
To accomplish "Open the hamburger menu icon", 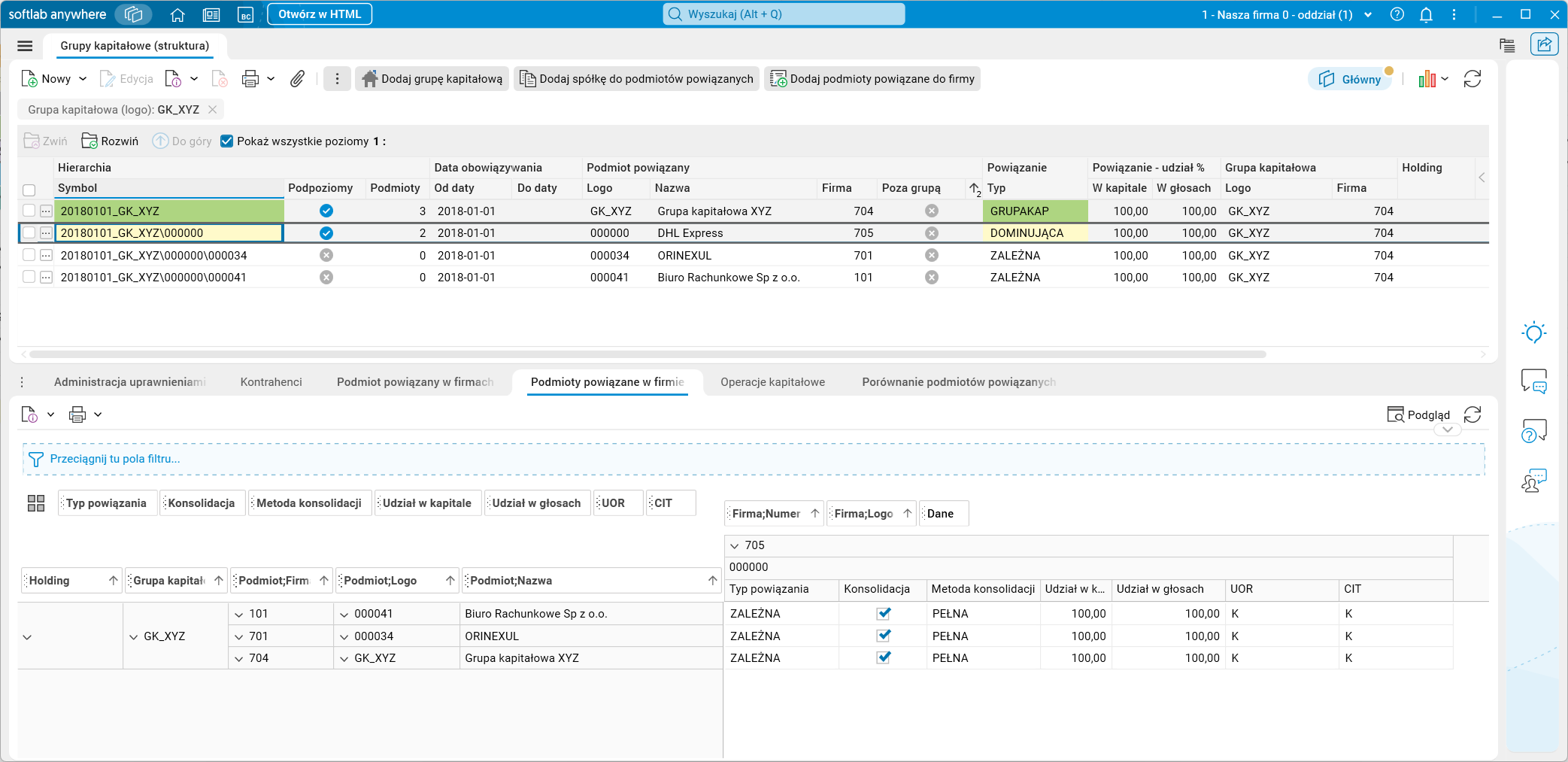I will click(25, 46).
